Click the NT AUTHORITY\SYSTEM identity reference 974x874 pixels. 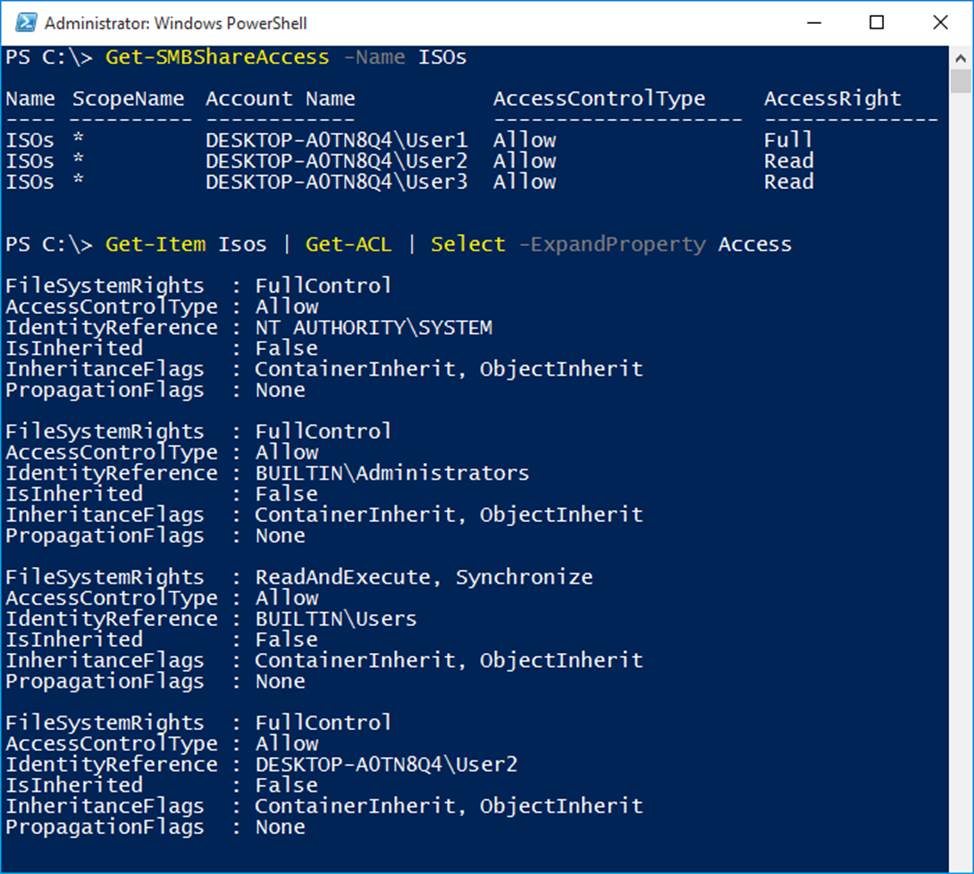pos(373,328)
